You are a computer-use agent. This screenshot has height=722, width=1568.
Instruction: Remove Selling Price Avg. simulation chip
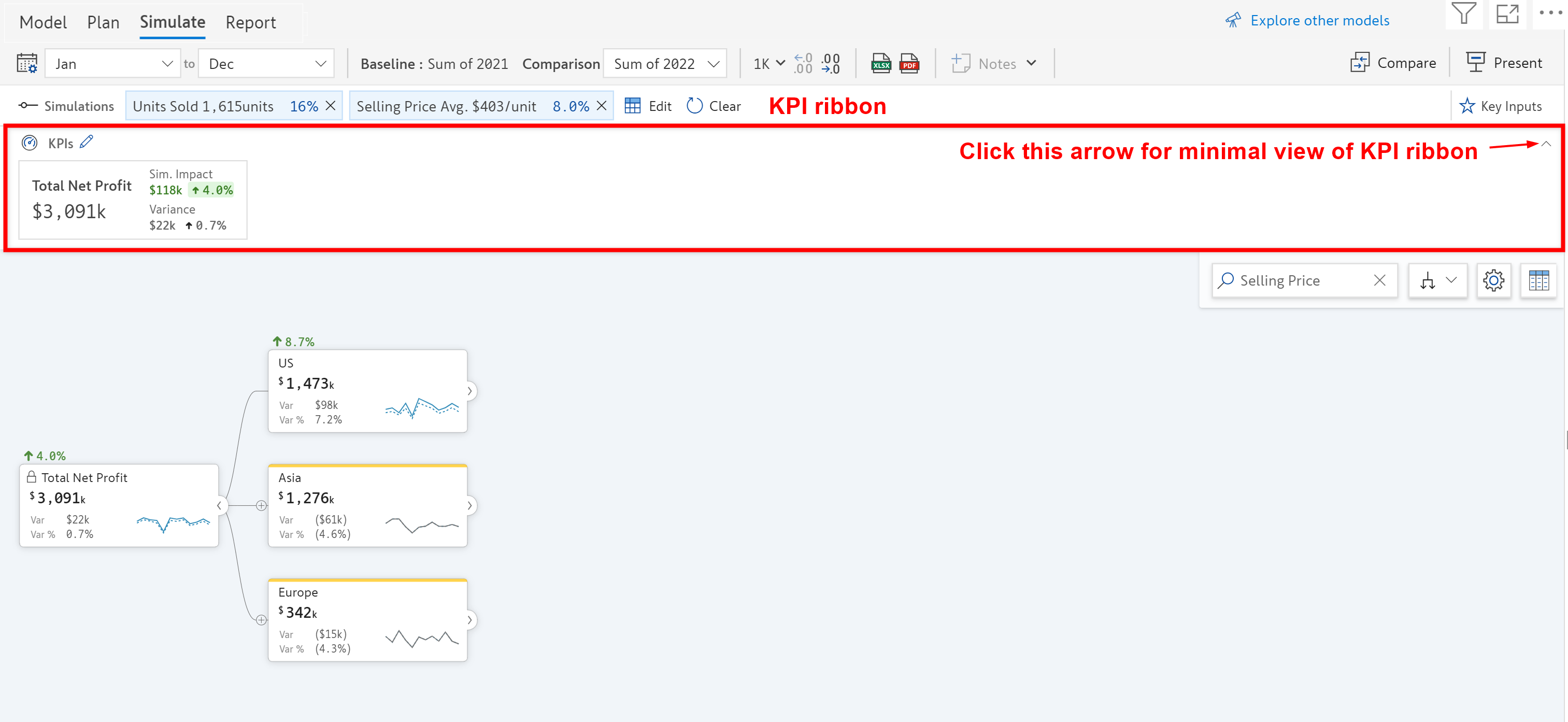coord(602,105)
